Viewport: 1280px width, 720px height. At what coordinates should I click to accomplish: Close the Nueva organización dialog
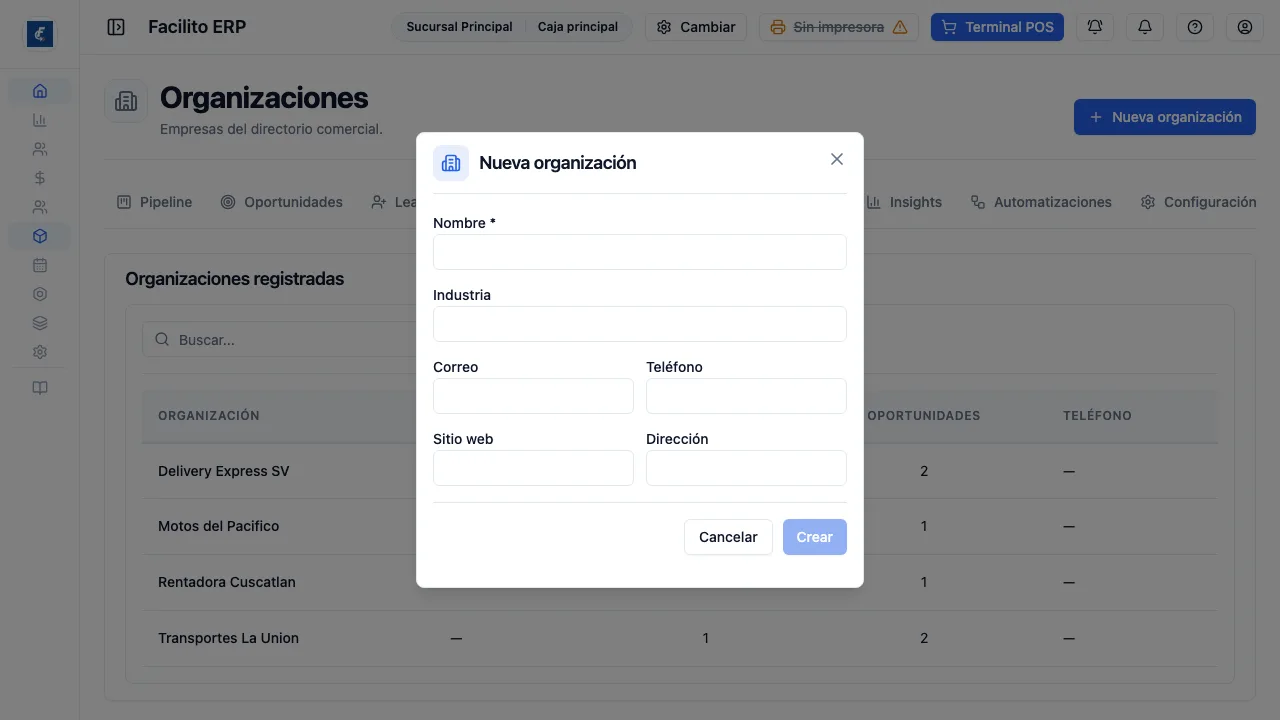(x=837, y=159)
